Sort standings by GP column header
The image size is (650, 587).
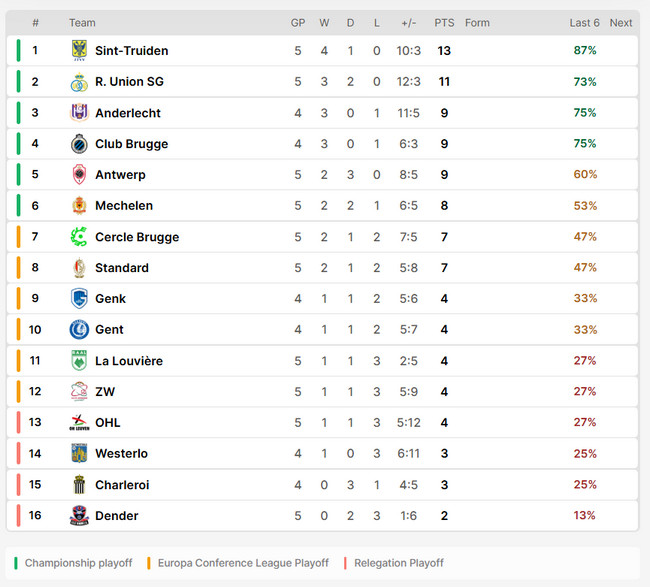coord(298,23)
